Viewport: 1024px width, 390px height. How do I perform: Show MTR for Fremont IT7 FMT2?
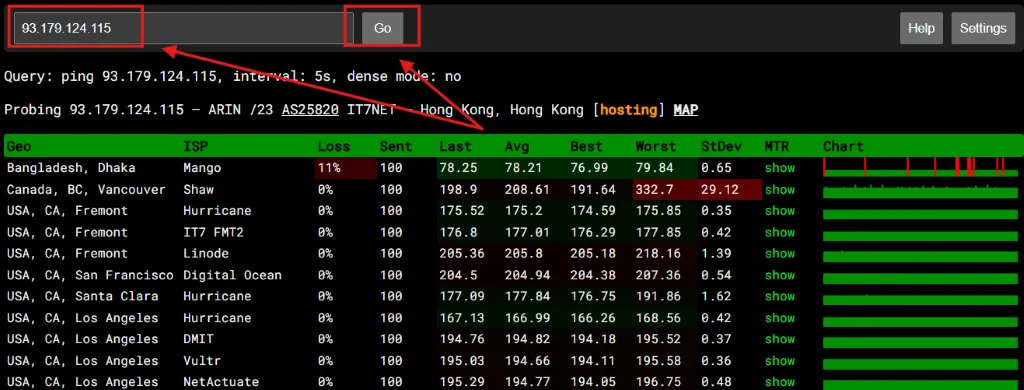pyautogui.click(x=780, y=233)
